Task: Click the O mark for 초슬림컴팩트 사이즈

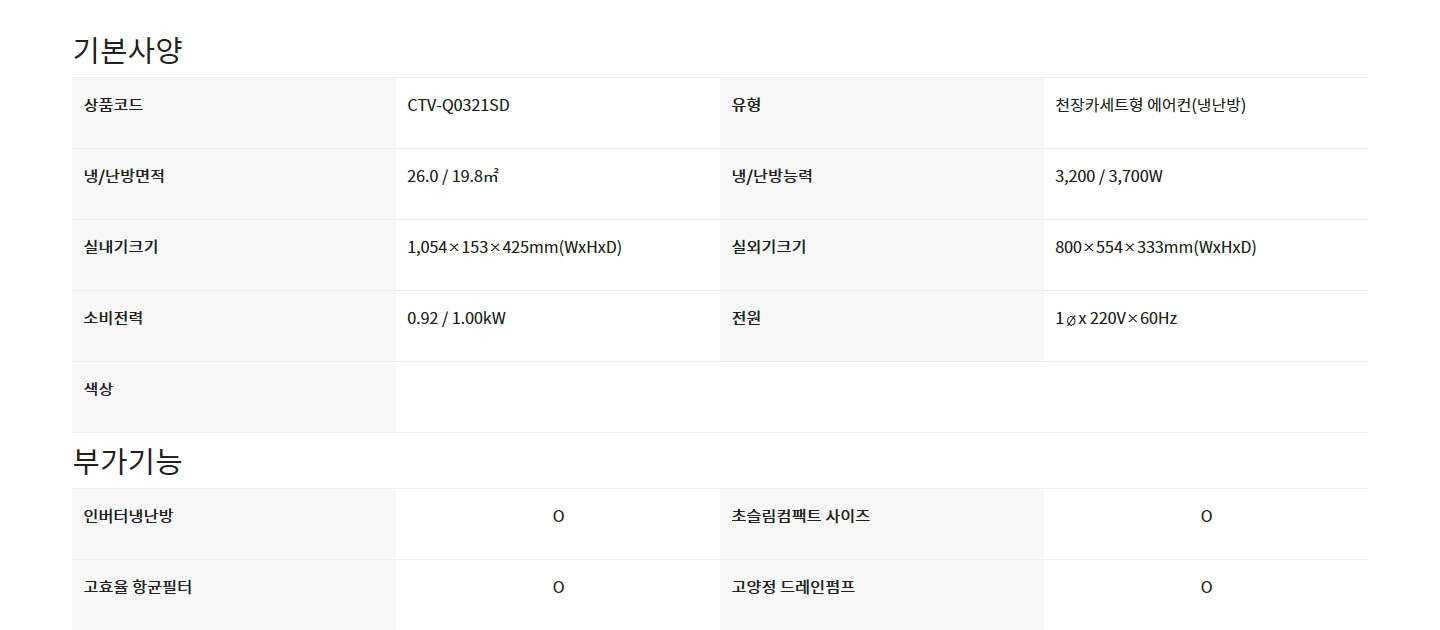Action: pyautogui.click(x=1206, y=516)
